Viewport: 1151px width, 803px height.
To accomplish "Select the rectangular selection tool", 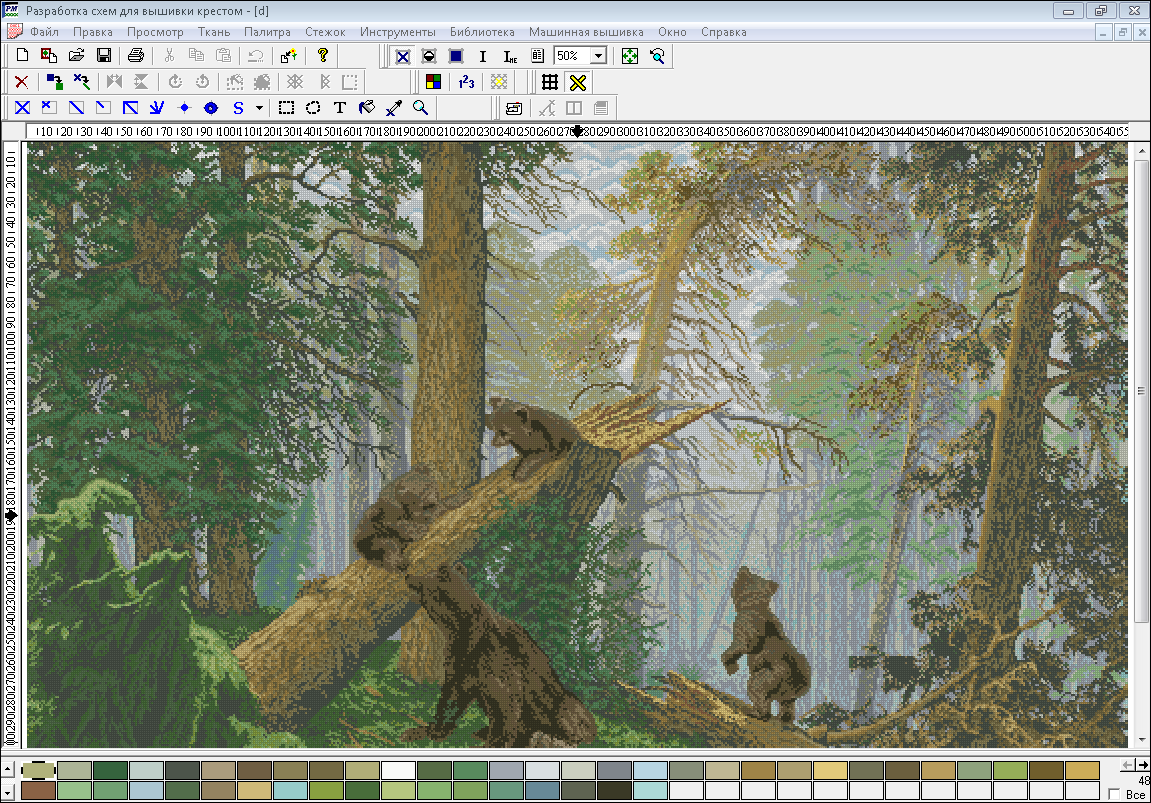I will click(x=286, y=108).
